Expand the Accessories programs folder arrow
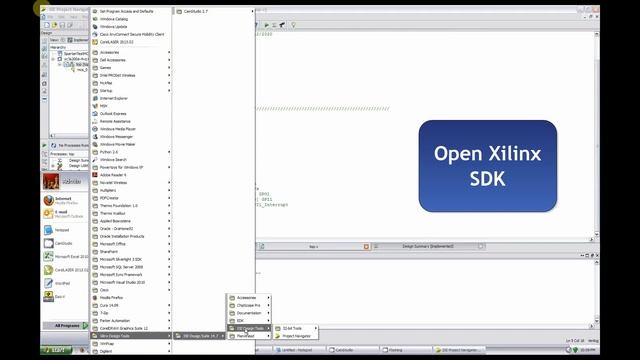This screenshot has height=360, width=640. pyautogui.click(x=169, y=52)
